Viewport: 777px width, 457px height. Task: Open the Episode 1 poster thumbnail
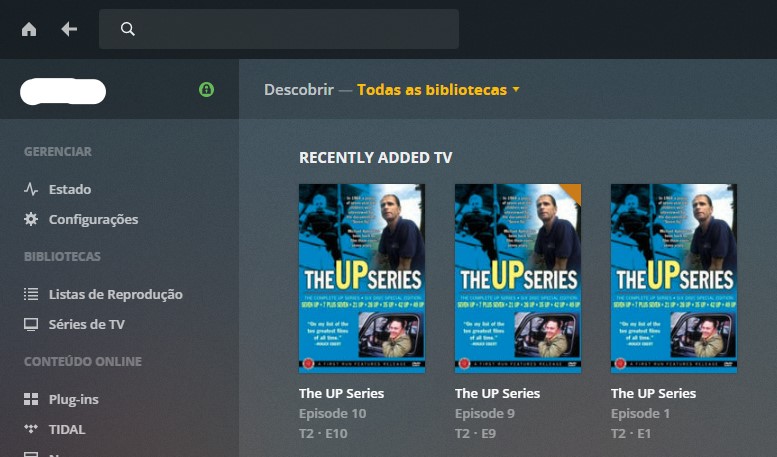point(674,279)
